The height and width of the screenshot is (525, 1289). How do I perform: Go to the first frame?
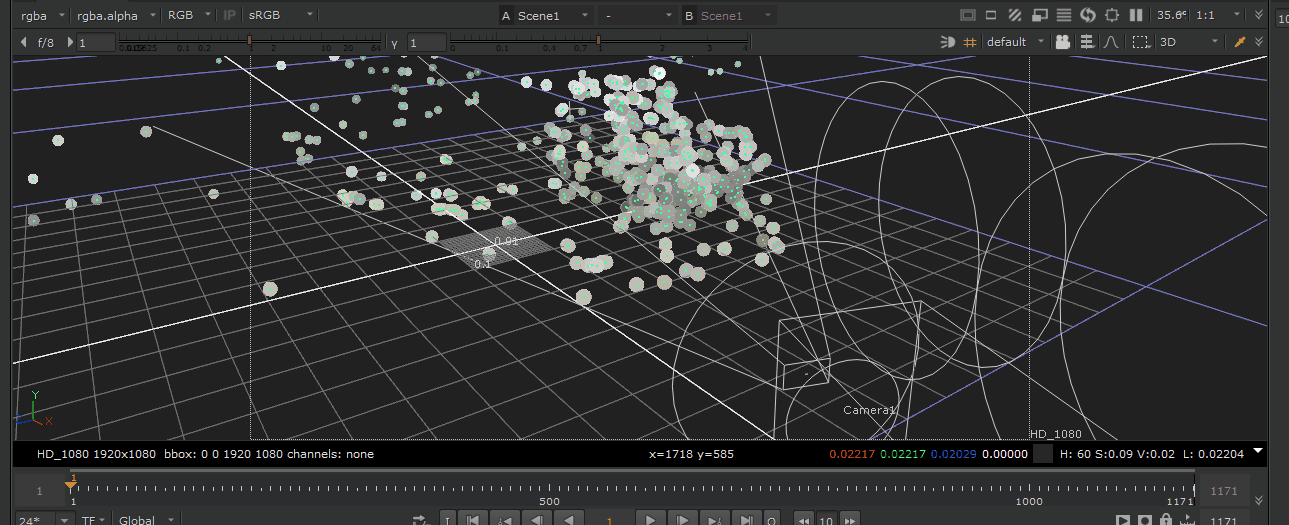point(472,520)
